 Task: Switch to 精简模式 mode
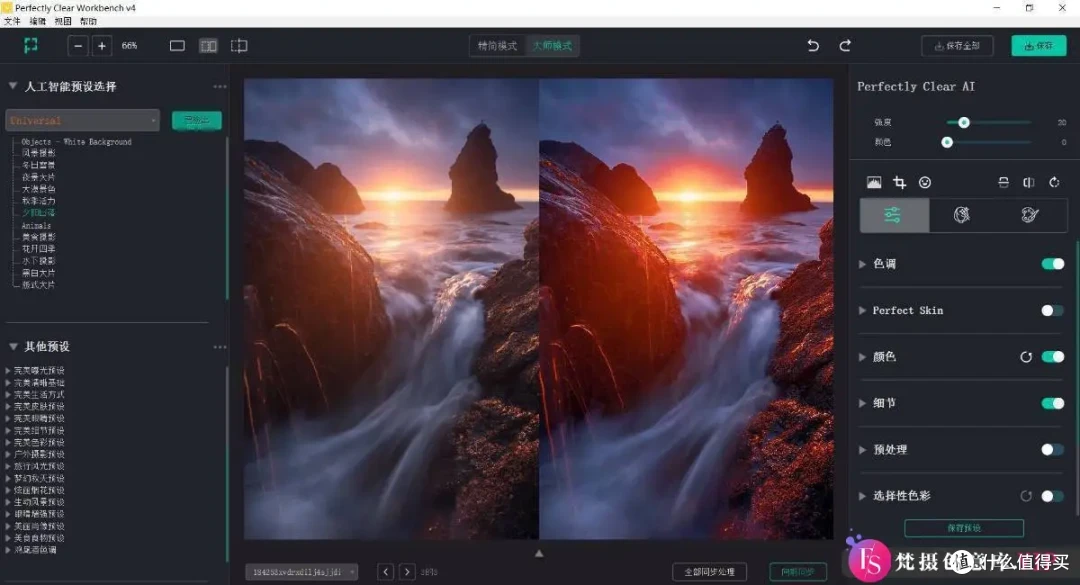click(x=497, y=46)
